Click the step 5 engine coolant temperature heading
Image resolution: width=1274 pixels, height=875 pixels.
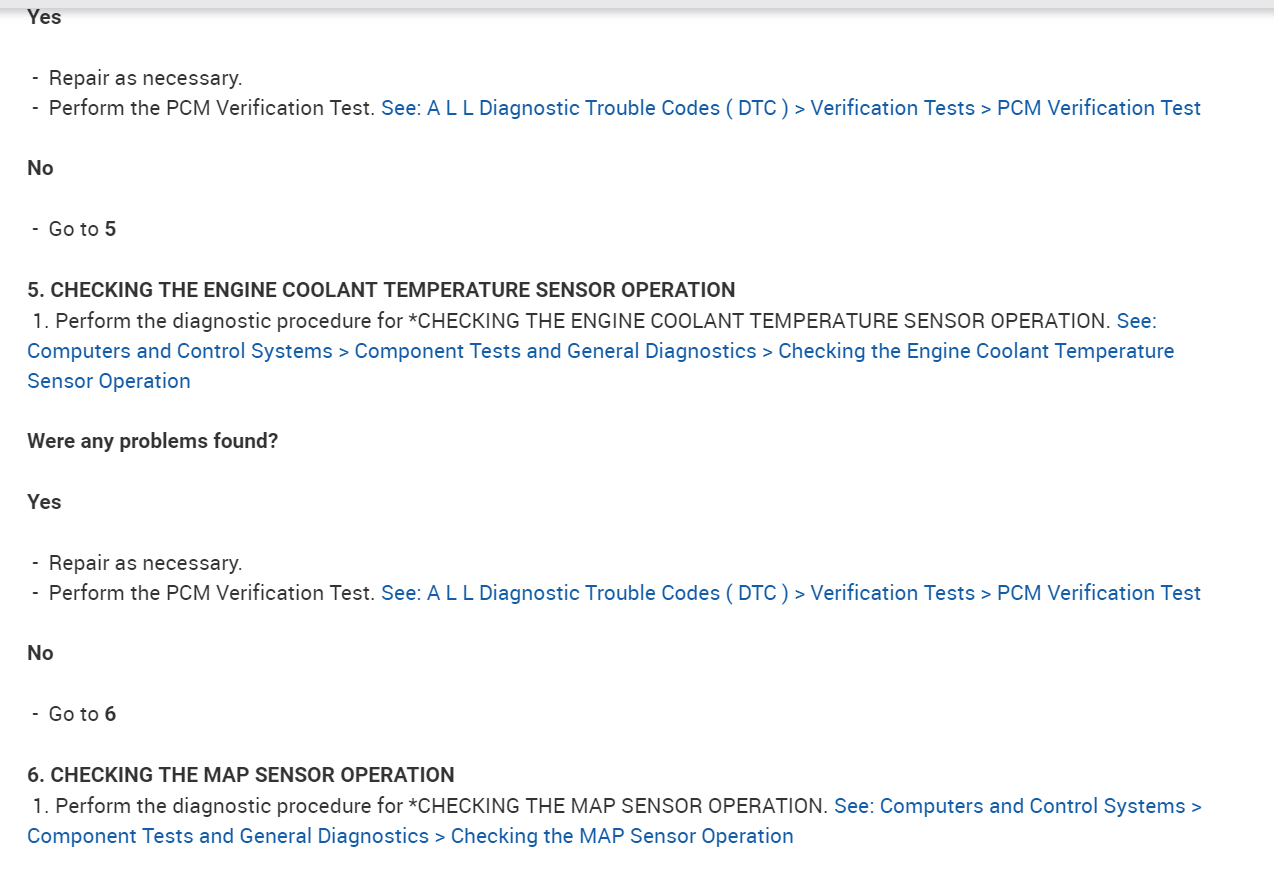pos(381,290)
